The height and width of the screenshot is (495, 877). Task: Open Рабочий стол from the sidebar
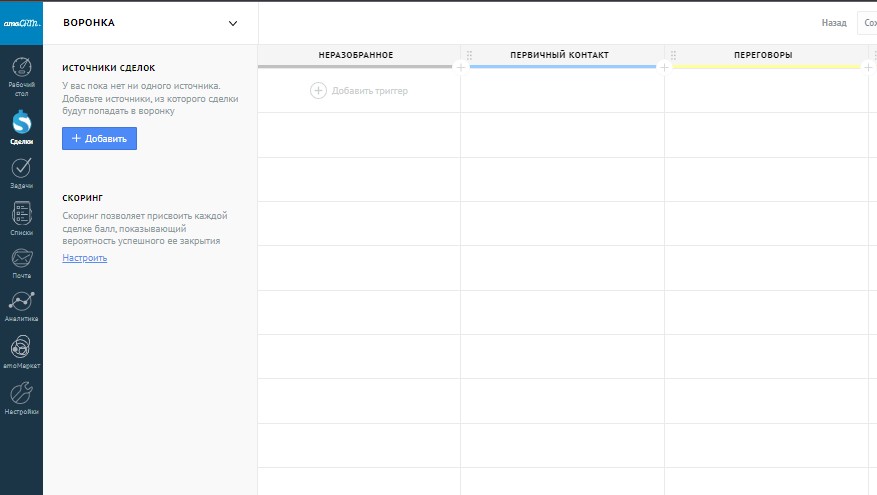[x=21, y=76]
